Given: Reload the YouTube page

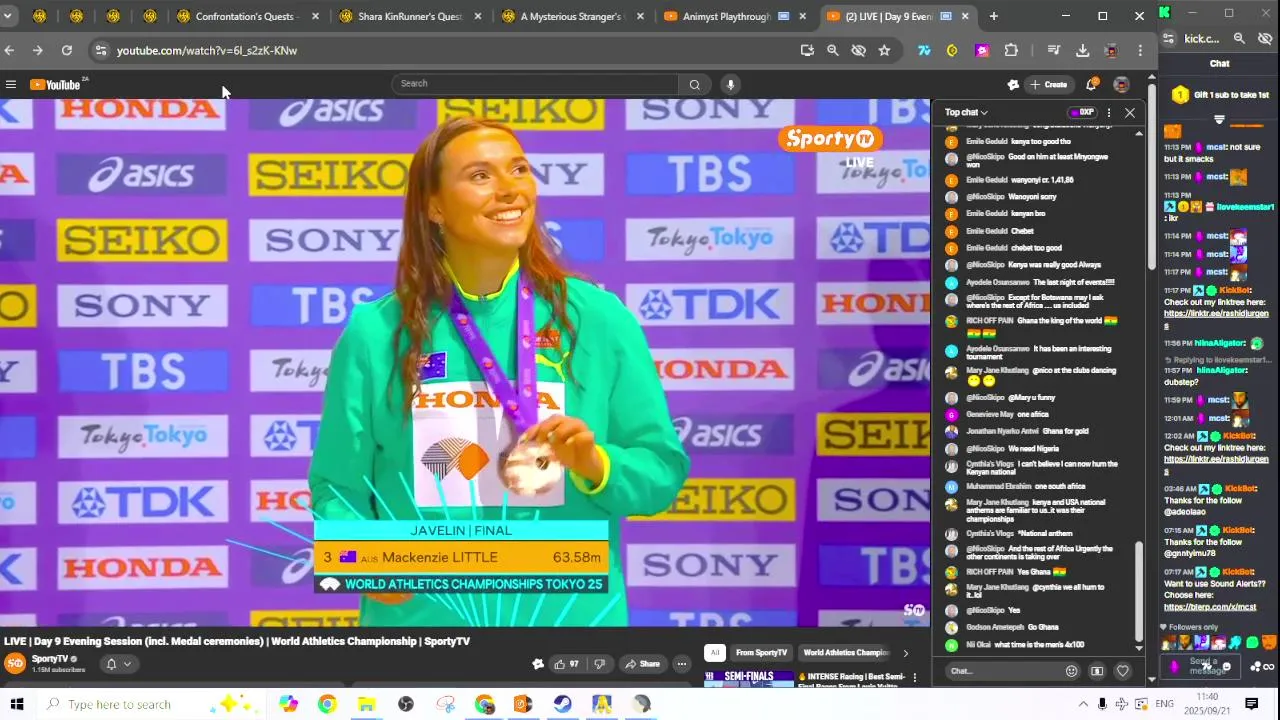Looking at the screenshot, I should [66, 50].
